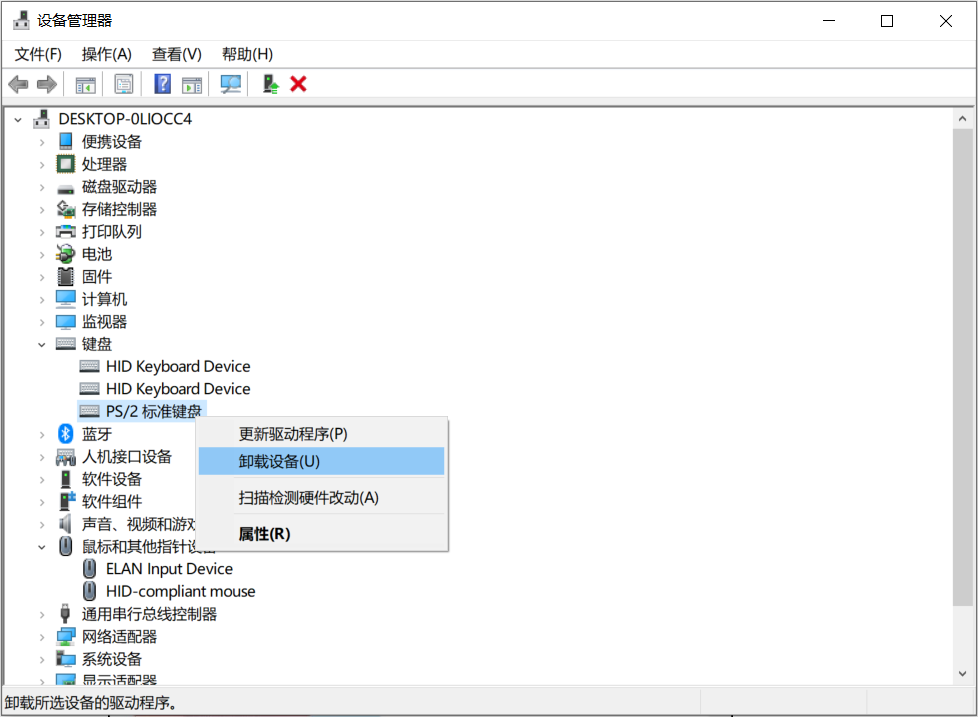Expand the 蓝牙 category

click(x=41, y=433)
